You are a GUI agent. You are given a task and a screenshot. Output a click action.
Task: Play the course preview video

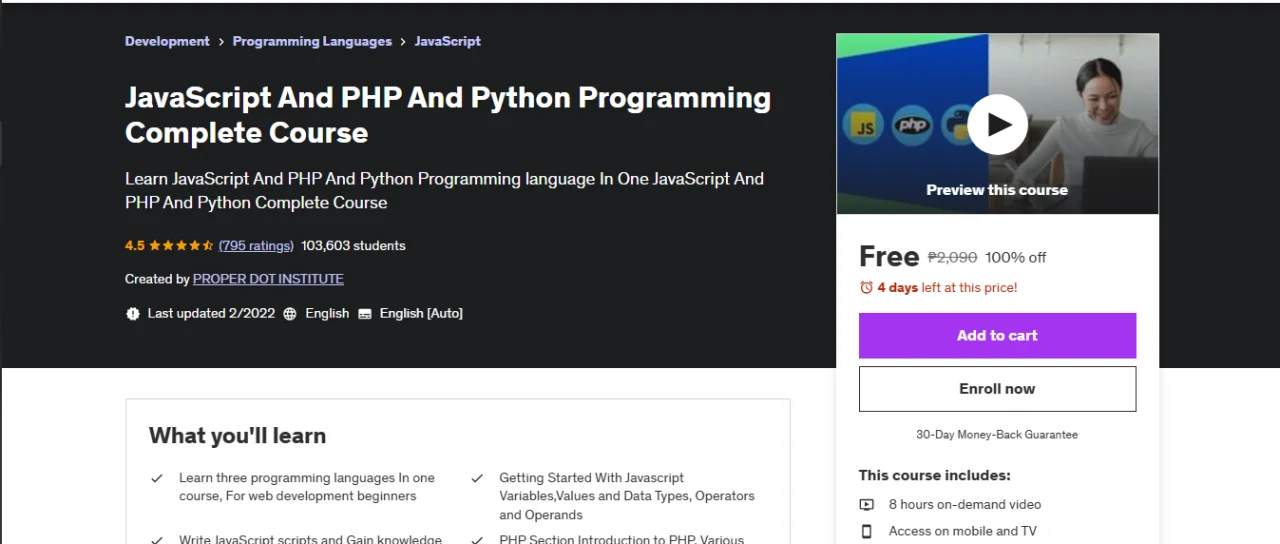997,124
